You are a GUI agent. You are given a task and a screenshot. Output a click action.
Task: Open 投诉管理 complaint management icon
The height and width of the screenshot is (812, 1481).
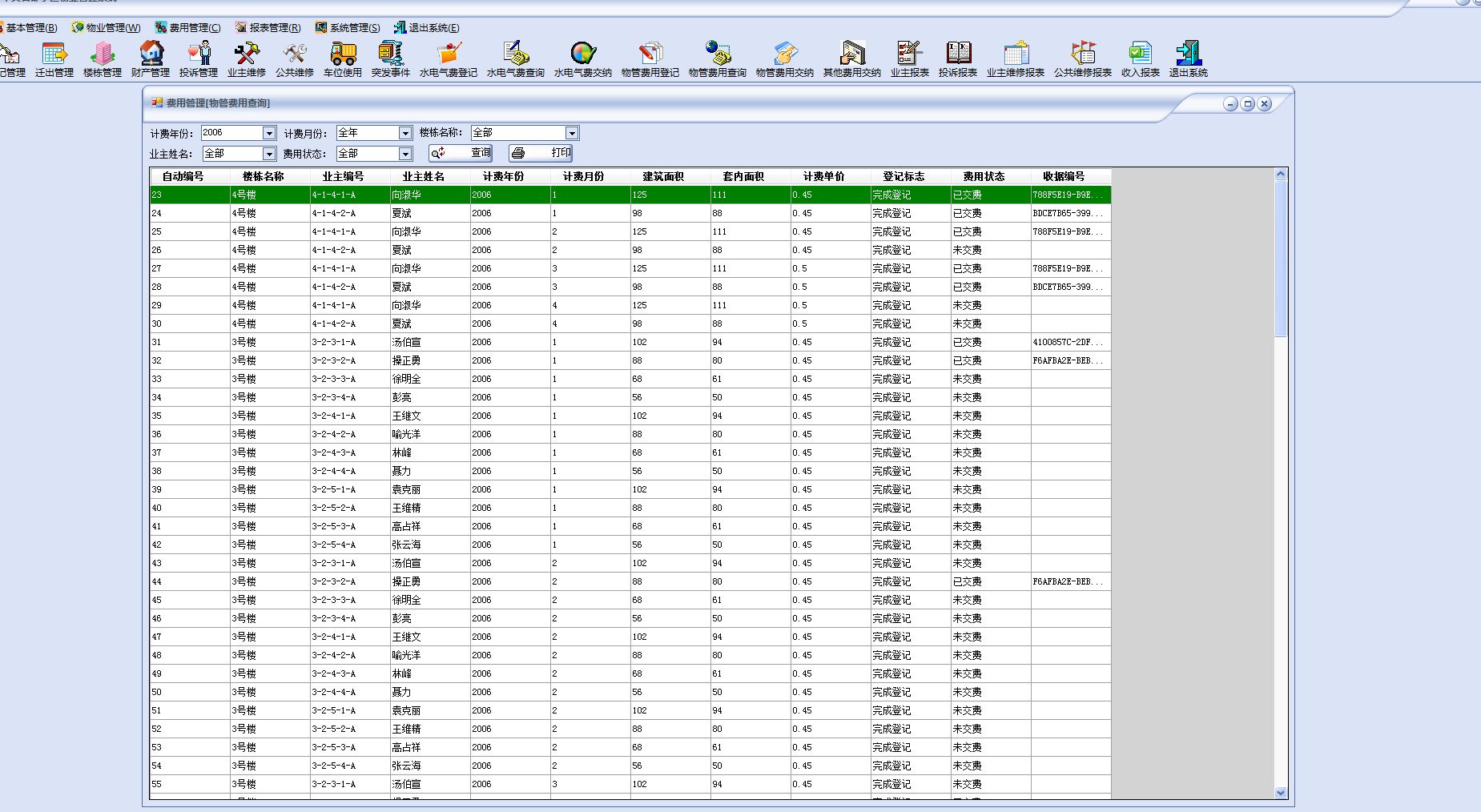199,59
